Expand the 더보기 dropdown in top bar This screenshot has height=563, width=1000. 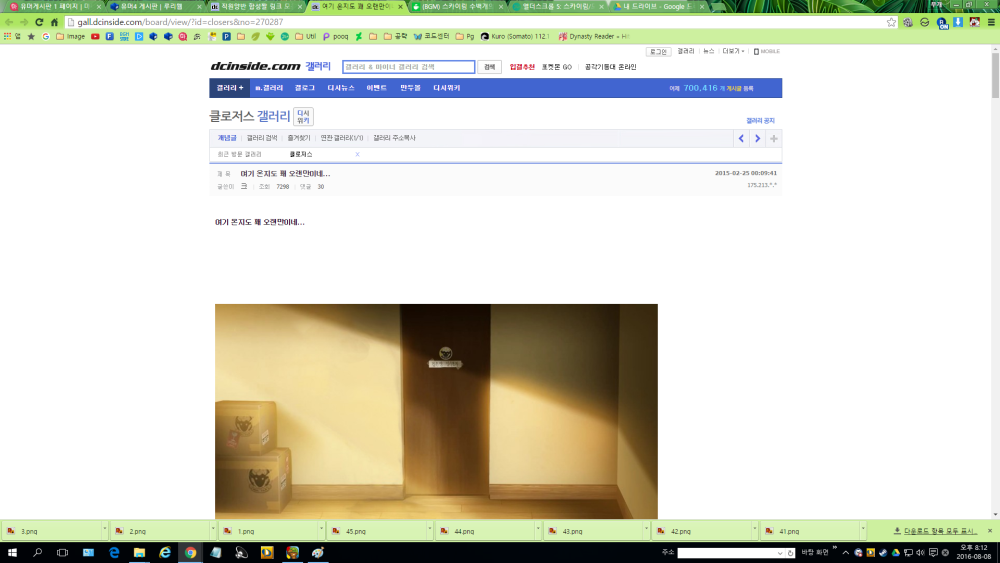(733, 51)
